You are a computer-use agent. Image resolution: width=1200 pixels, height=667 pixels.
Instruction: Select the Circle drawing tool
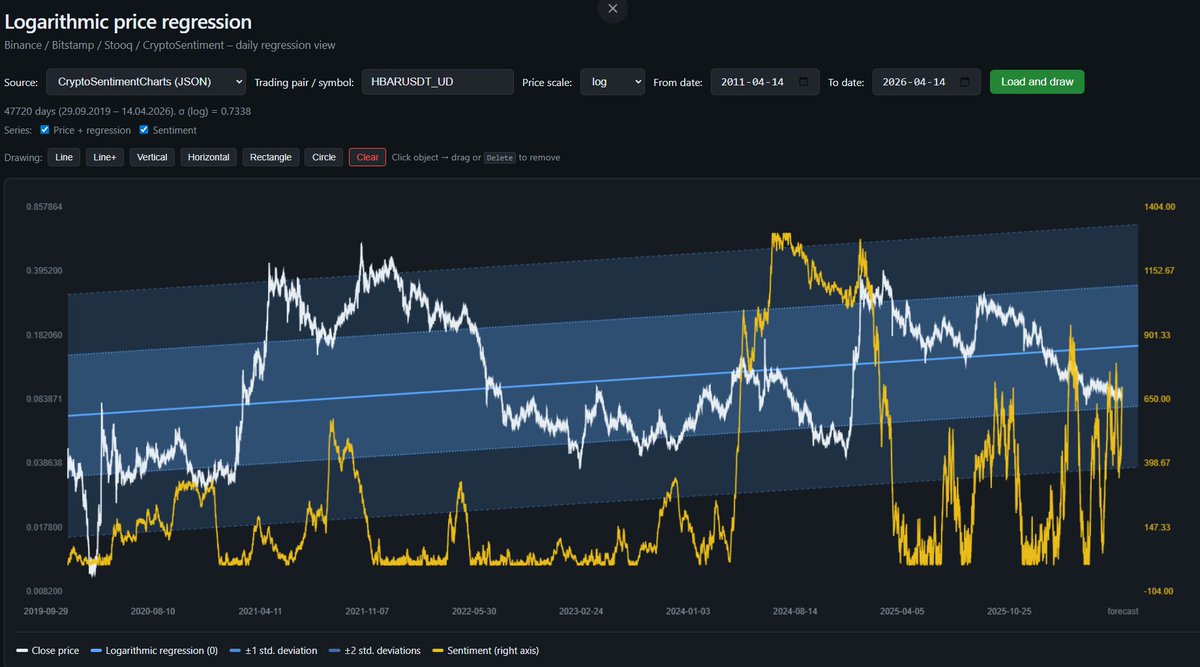[324, 157]
